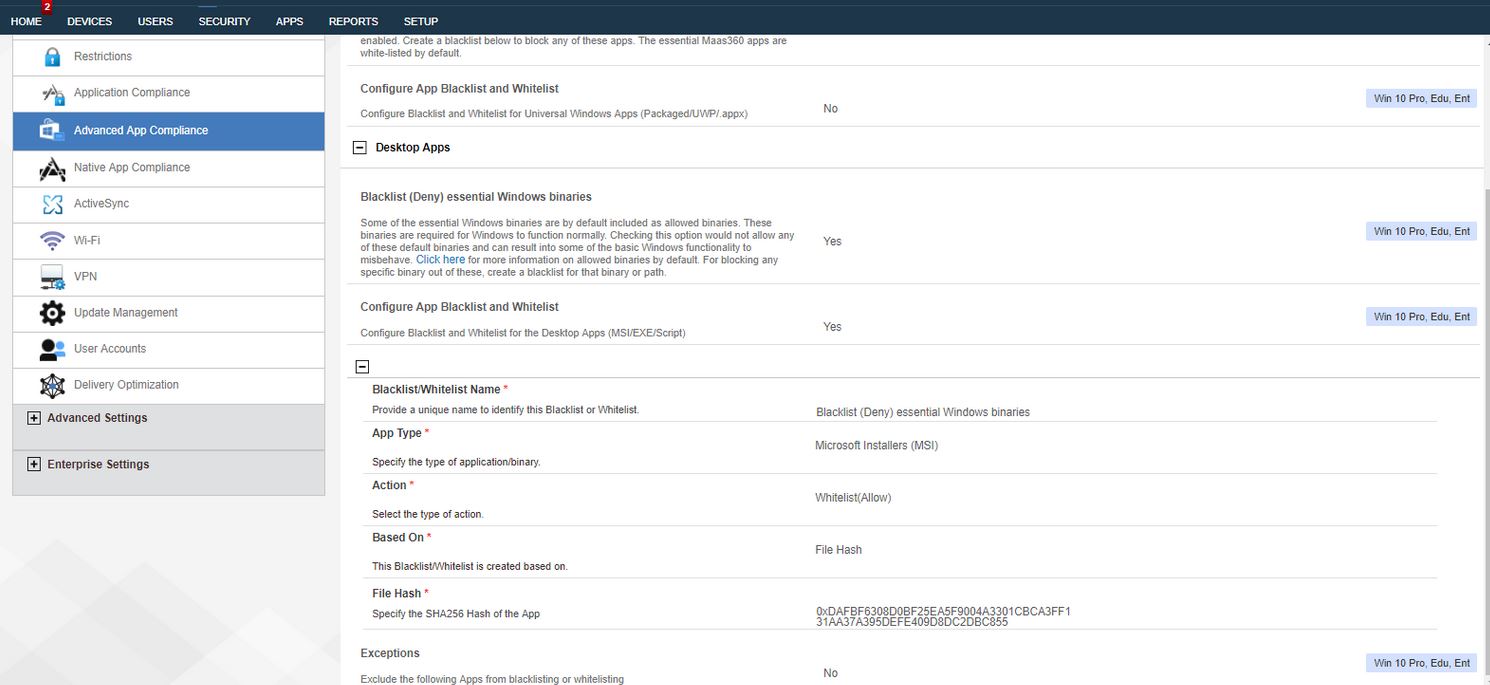The image size is (1490, 685).
Task: Click the Win 10 badge beside Desktop Apps blacklist
Action: tap(1421, 316)
